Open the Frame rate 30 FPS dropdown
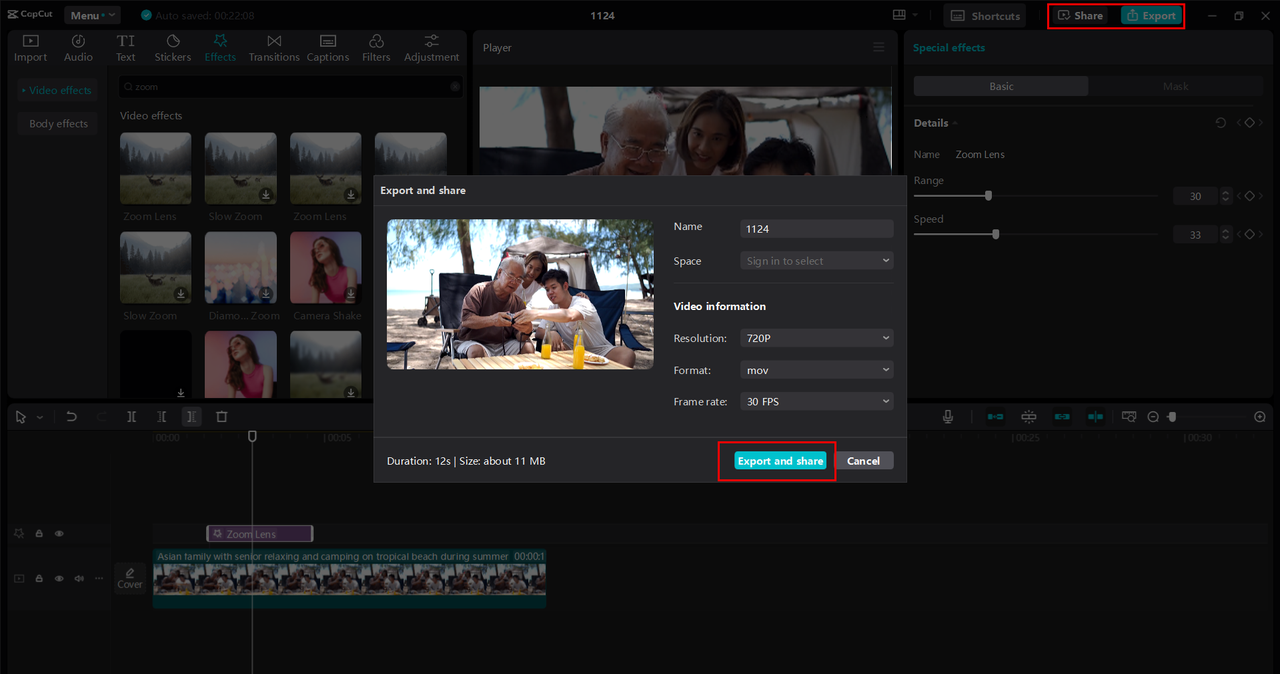The height and width of the screenshot is (674, 1280). [816, 401]
